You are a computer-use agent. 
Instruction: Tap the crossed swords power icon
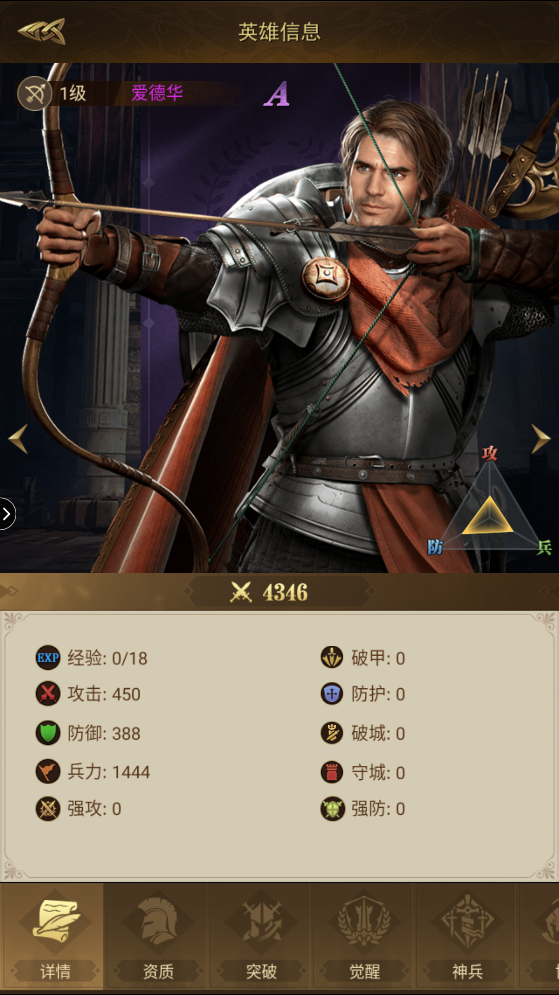coord(241,593)
